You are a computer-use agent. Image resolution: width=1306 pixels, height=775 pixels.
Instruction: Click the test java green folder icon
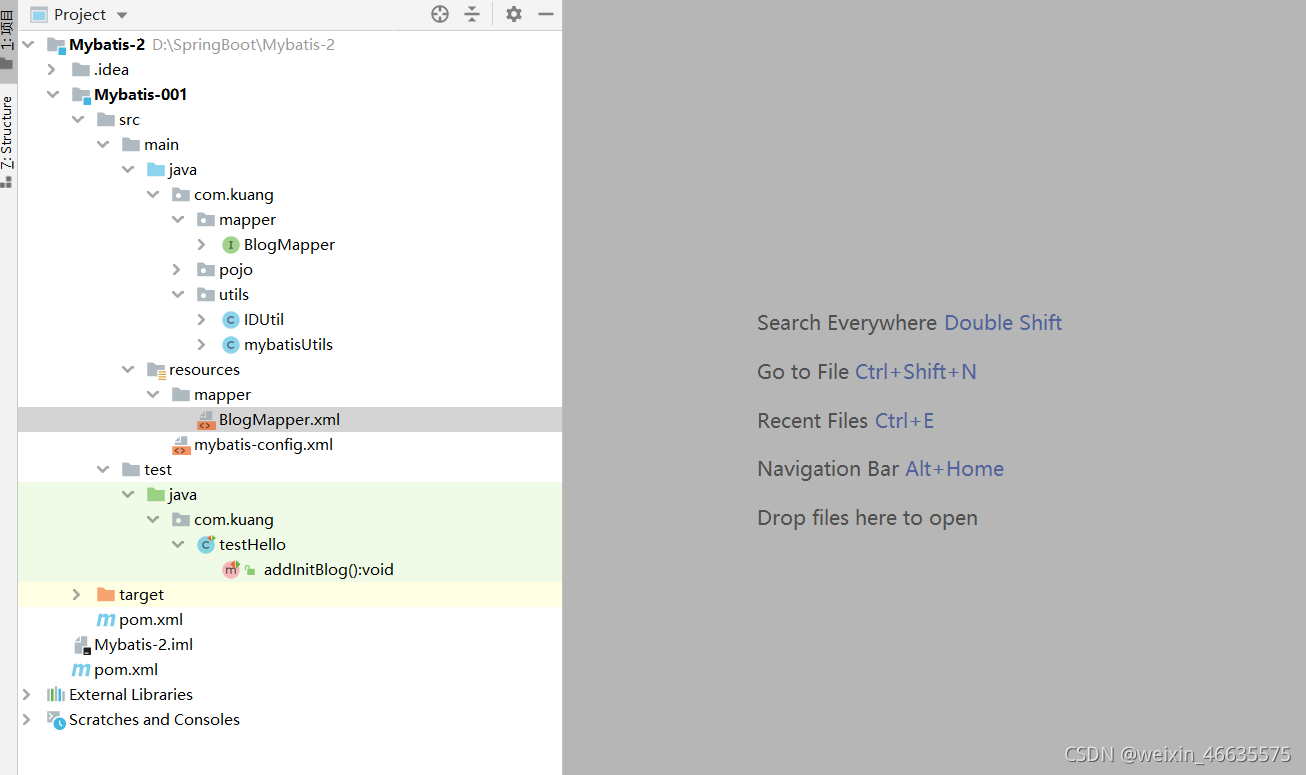click(x=156, y=494)
